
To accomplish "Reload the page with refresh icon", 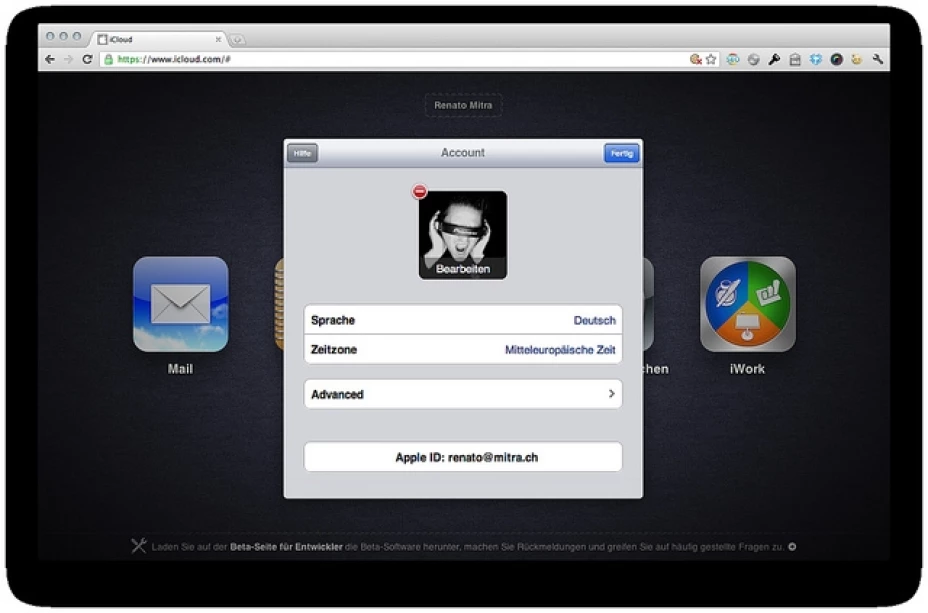I will pos(87,60).
